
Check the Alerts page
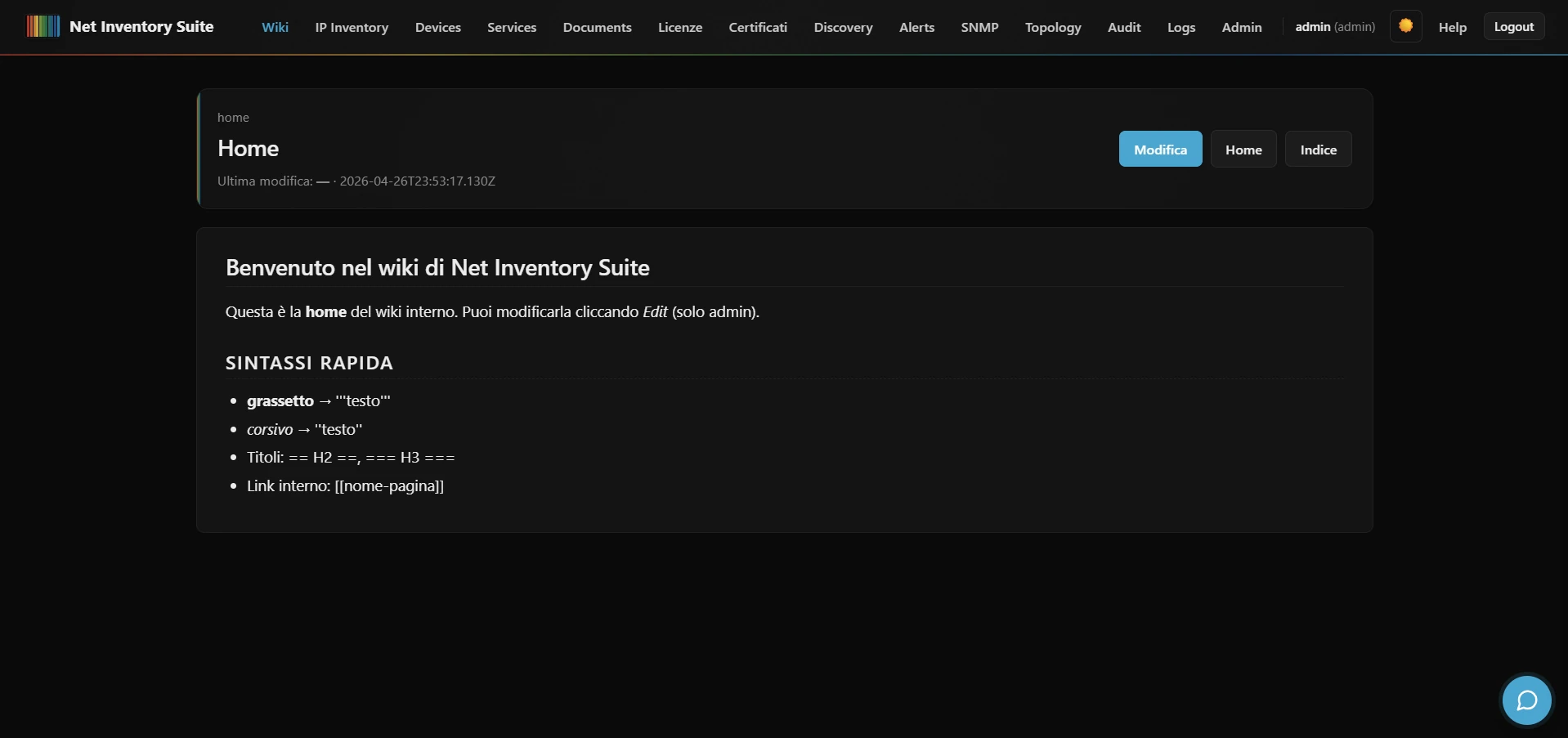coord(916,27)
